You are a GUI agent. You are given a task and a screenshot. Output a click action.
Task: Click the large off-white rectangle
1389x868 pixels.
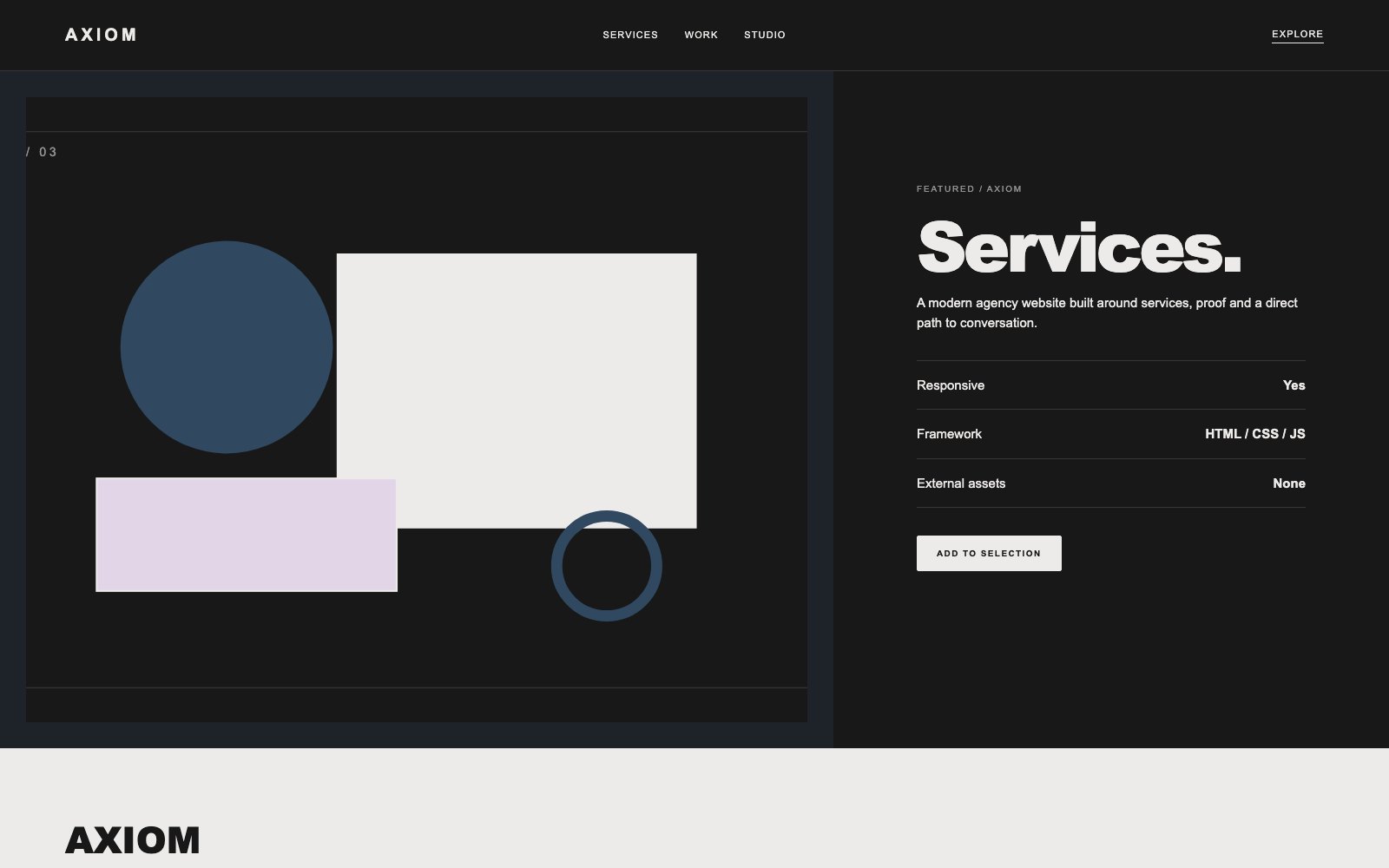coord(517,391)
